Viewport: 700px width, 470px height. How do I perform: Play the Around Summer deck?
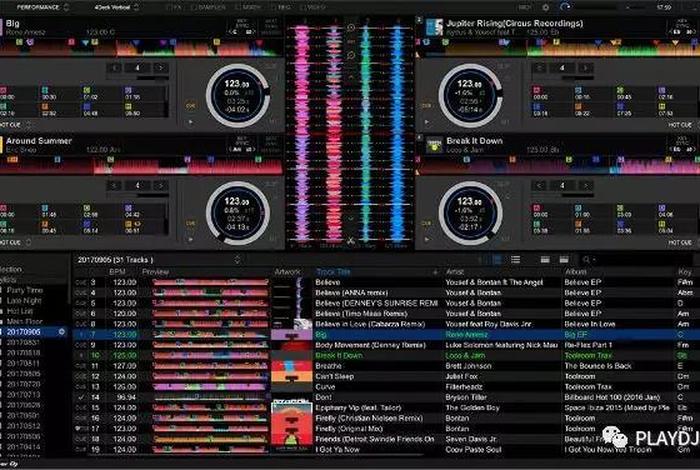[191, 239]
